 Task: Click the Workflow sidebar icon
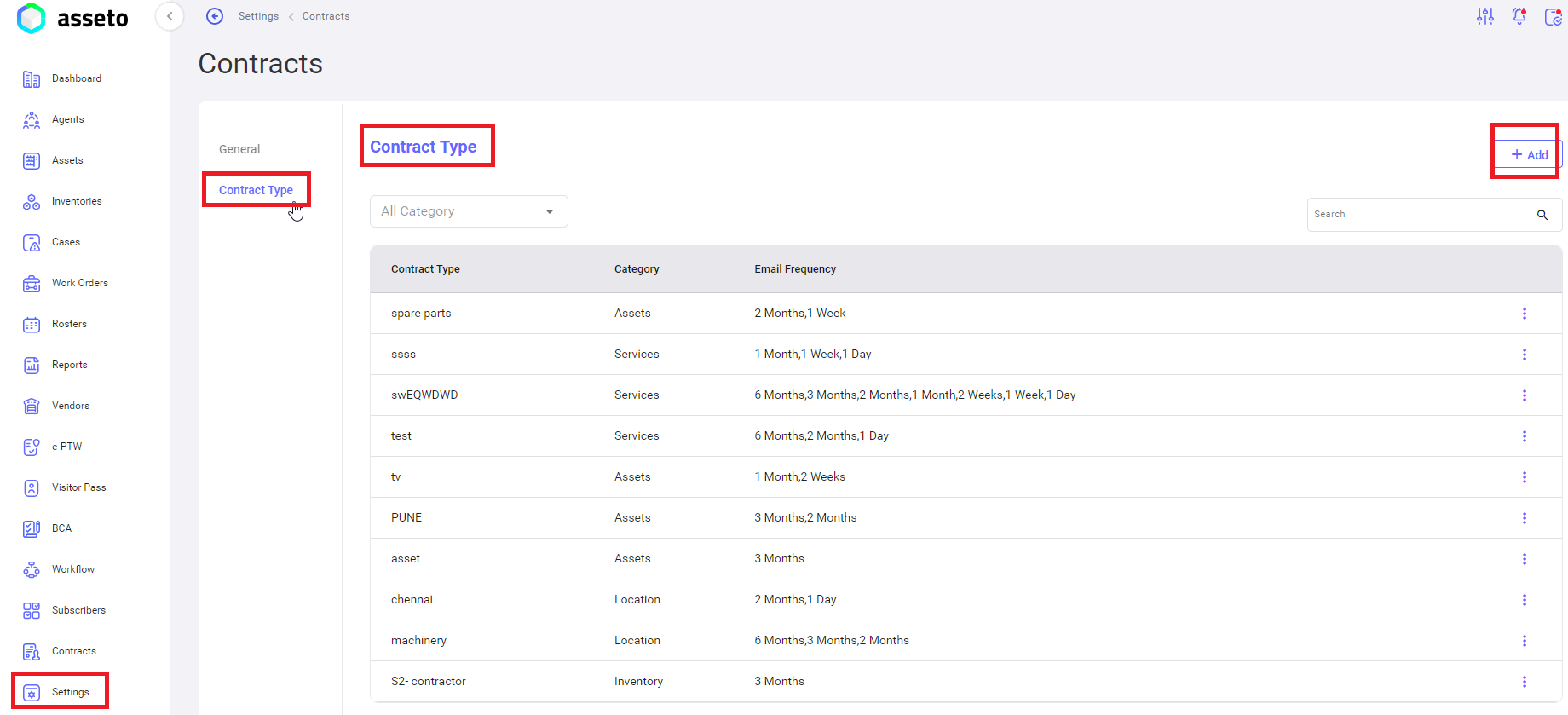coord(32,570)
